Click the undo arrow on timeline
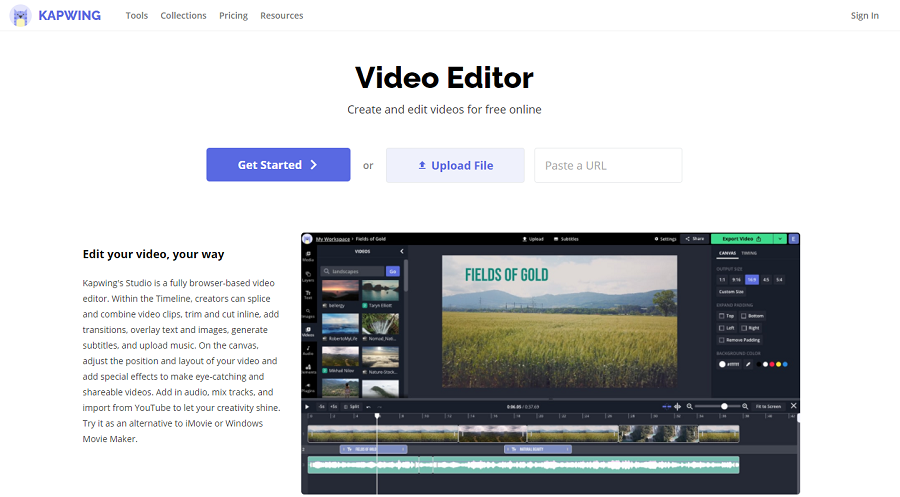Screen dimensions: 900x497 pos(368,406)
